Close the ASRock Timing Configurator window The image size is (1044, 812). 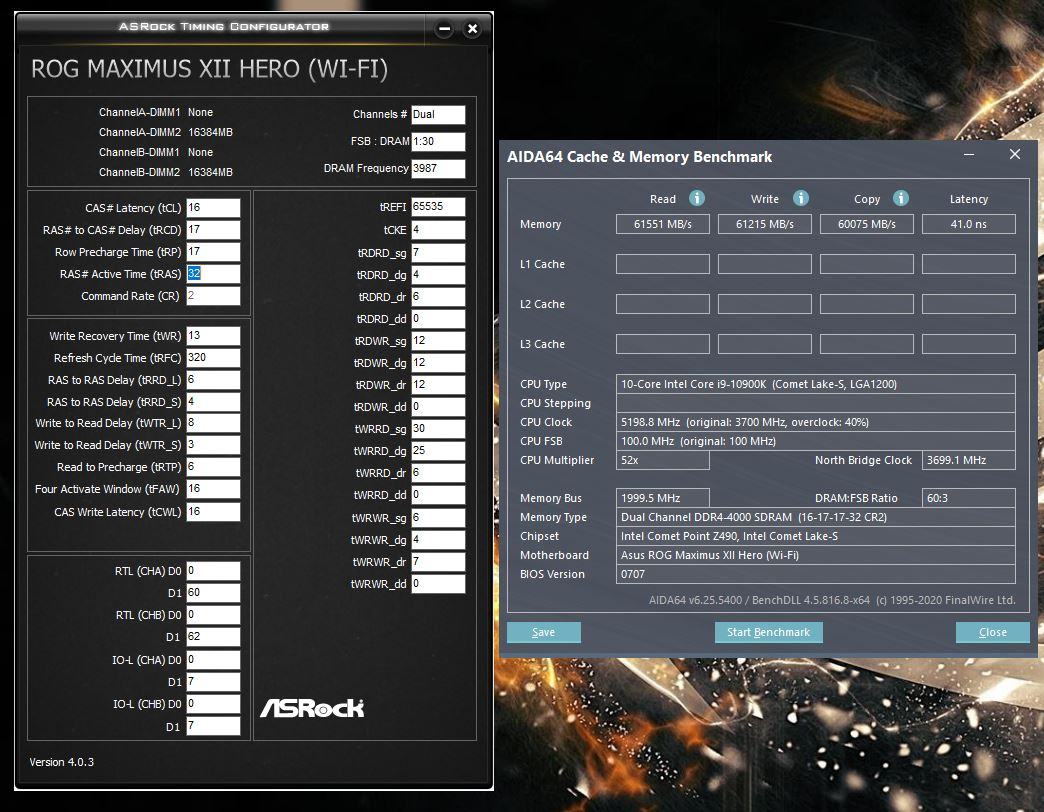(472, 29)
